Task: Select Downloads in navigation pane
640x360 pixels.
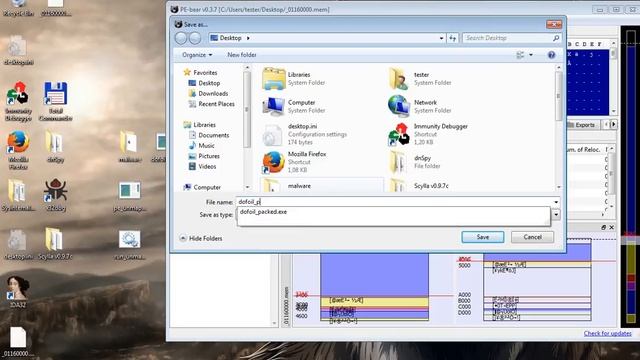Action: (x=208, y=93)
